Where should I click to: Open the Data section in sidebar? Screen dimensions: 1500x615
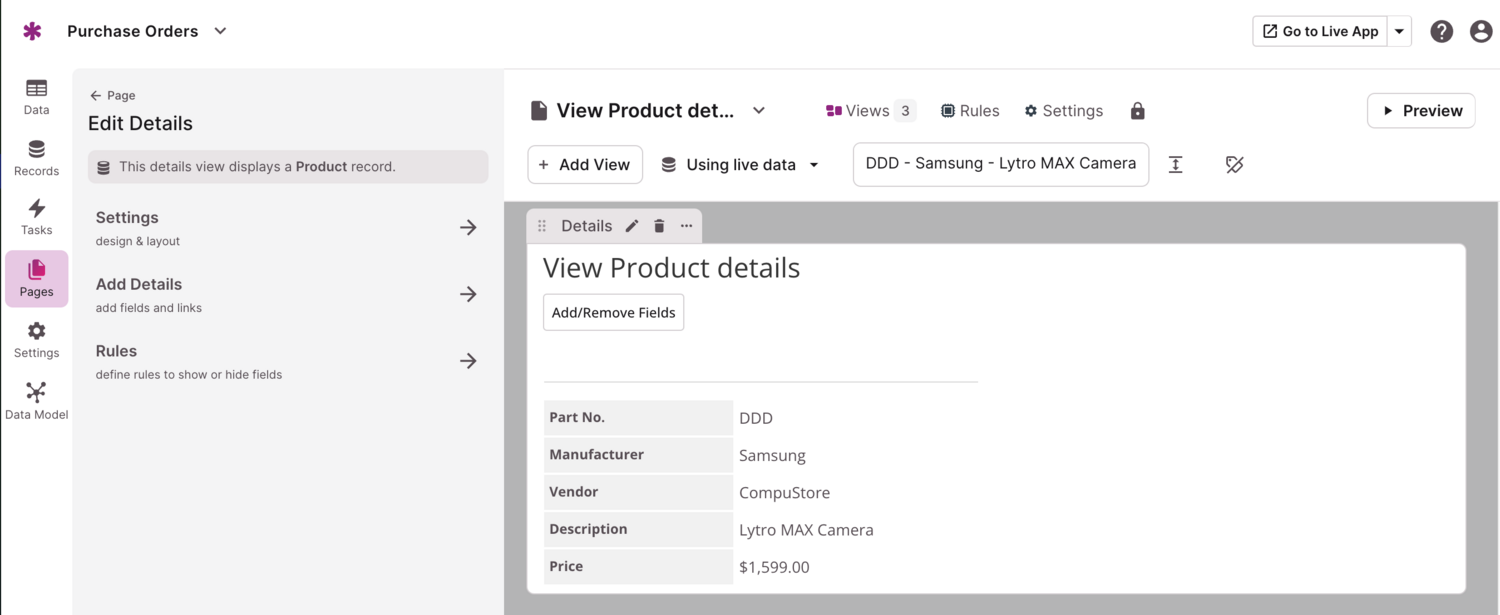point(36,96)
